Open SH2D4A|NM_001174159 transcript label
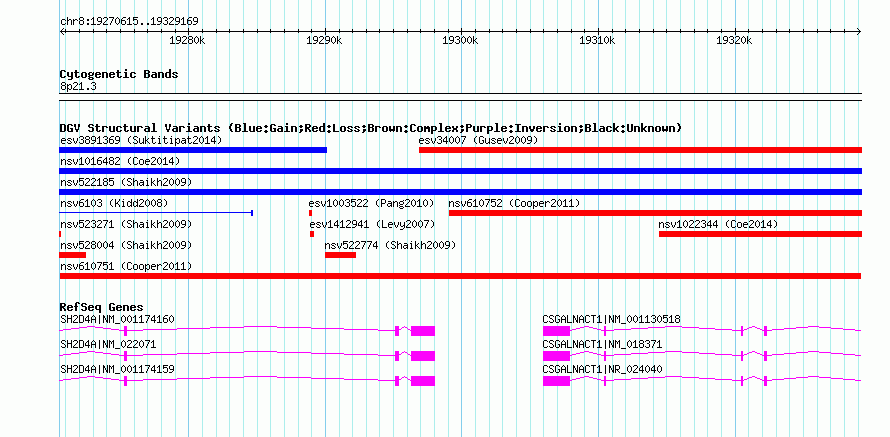Screen dimensions: 890x437 coord(117,369)
